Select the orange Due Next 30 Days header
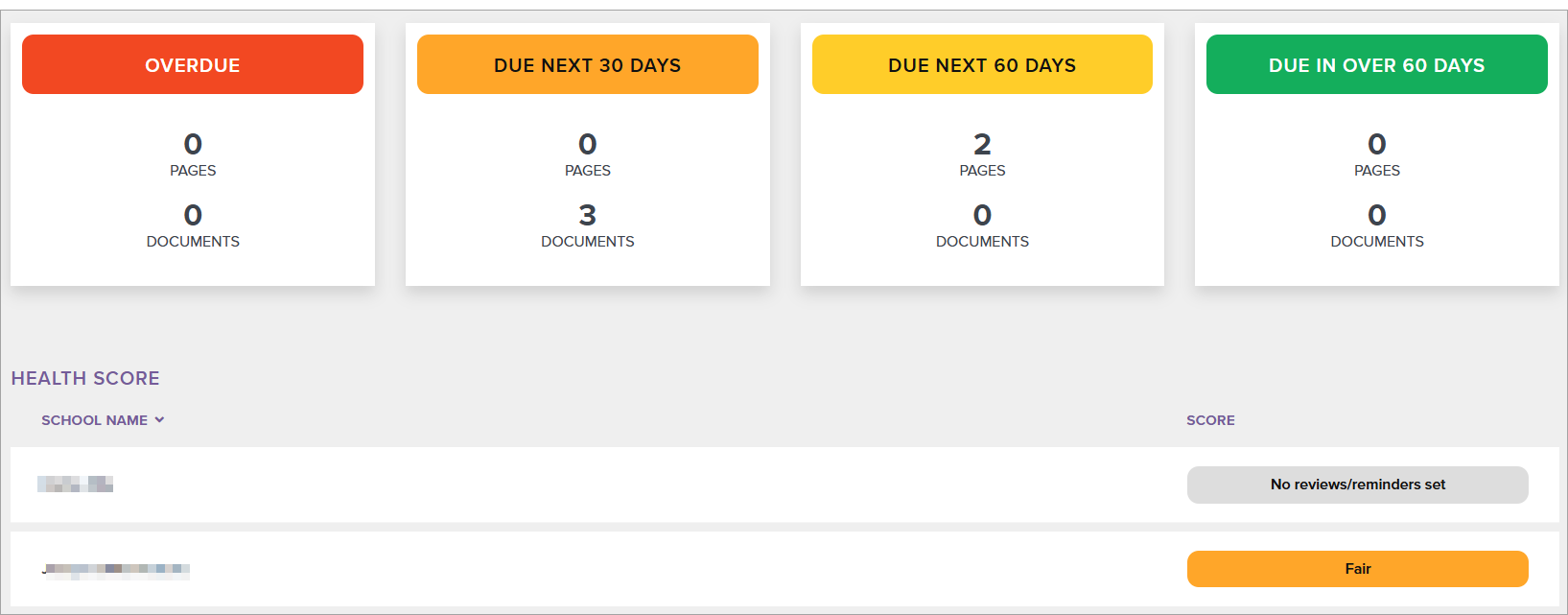 click(587, 64)
